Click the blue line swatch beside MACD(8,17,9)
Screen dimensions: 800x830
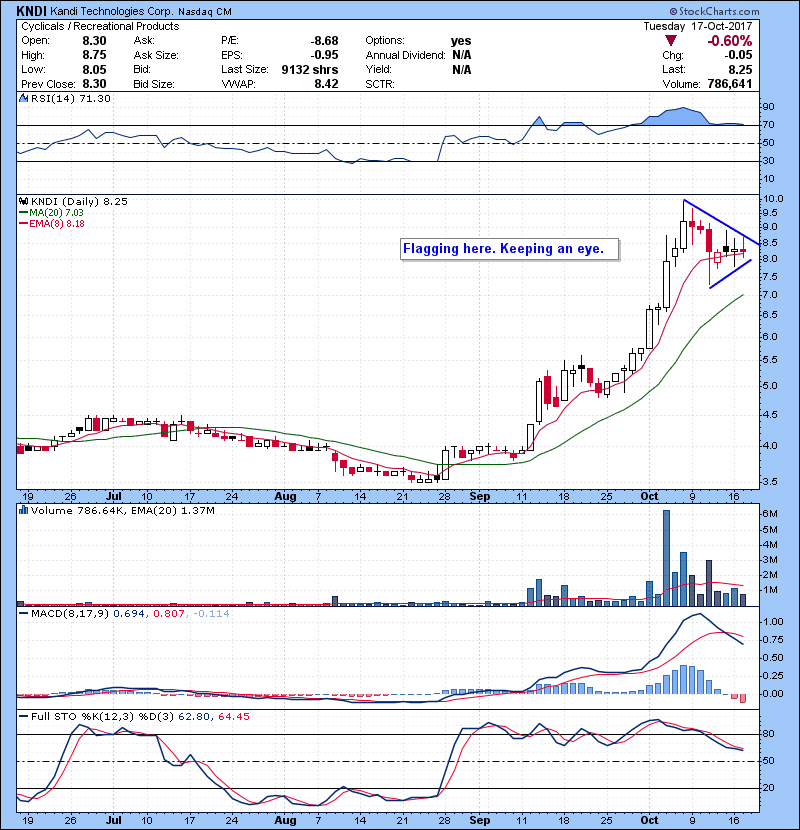(x=24, y=614)
